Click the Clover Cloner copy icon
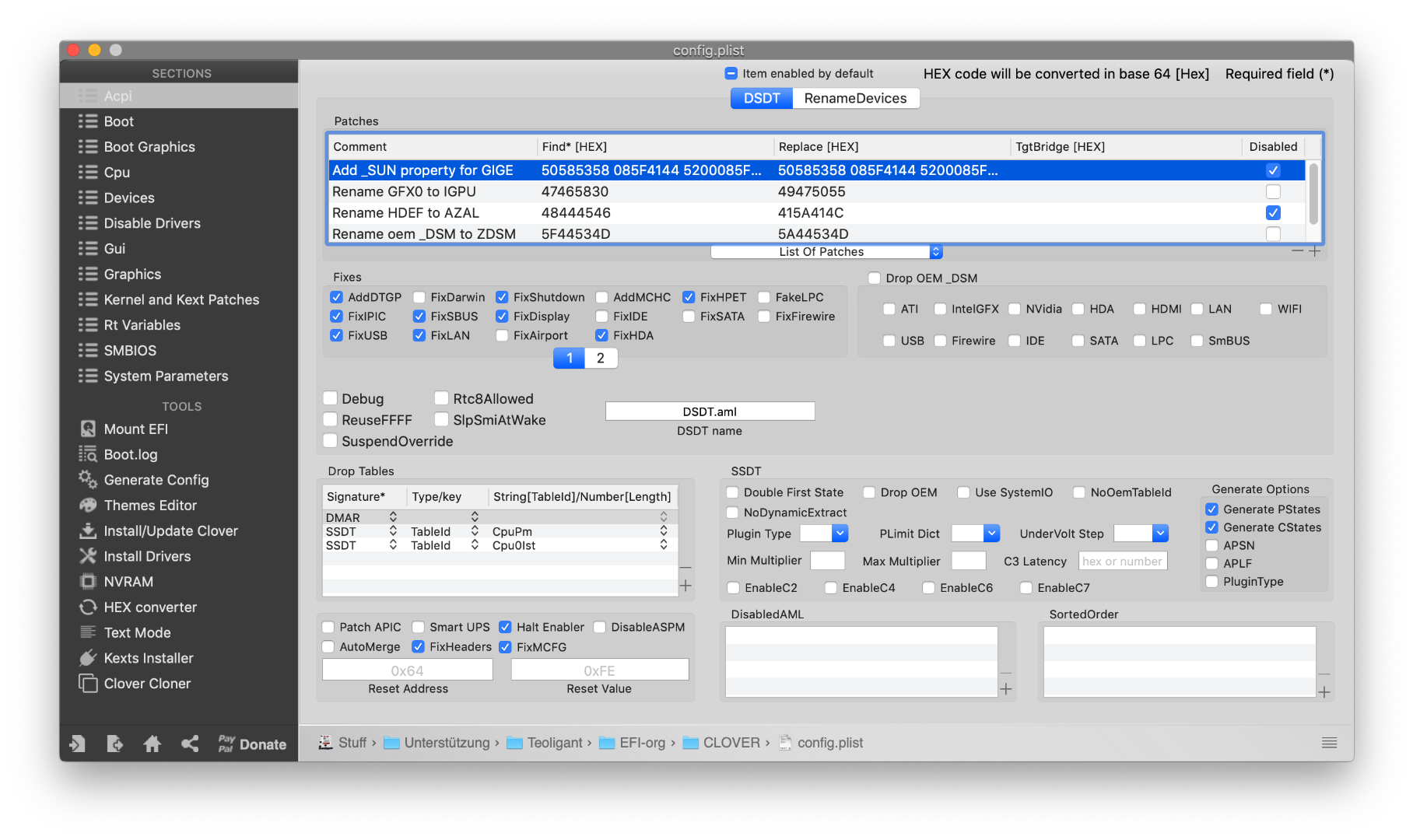Viewport: 1413px width, 840px height. click(88, 683)
